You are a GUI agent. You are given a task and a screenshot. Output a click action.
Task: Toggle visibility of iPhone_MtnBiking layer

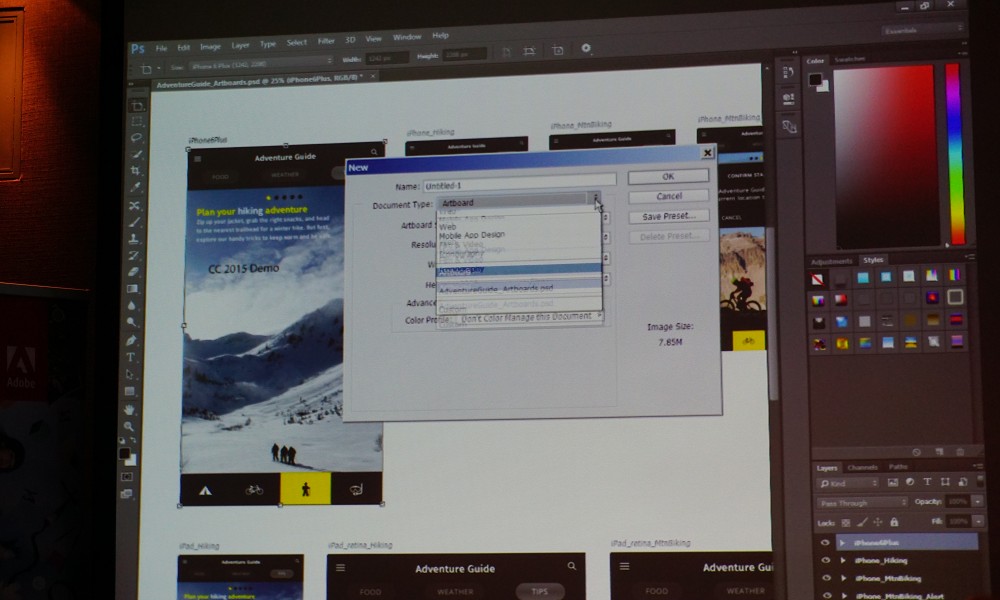825,579
